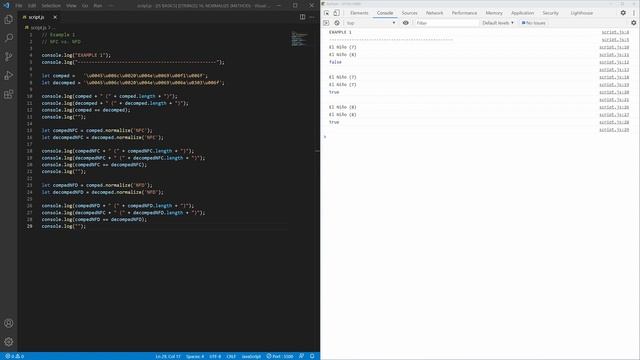Change language mode JavaScript
Viewport: 640px width, 360px height.
(251, 356)
